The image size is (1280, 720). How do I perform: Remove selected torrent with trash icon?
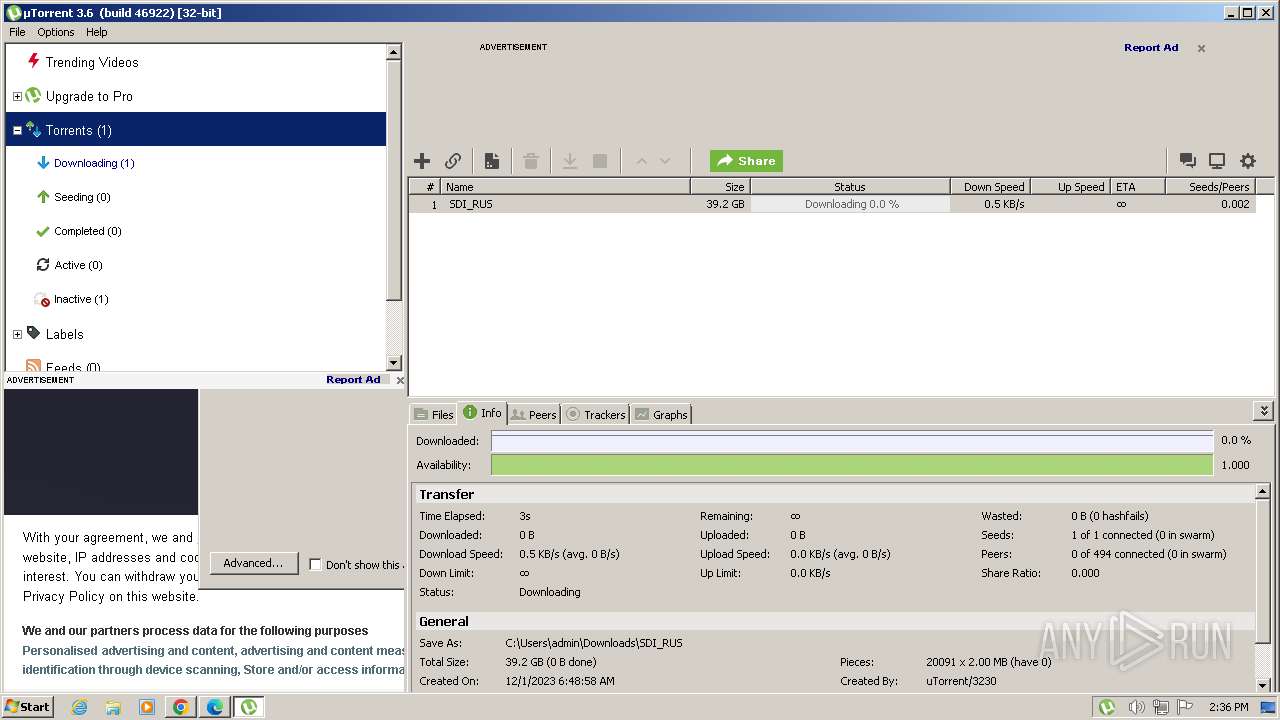pyautogui.click(x=531, y=161)
